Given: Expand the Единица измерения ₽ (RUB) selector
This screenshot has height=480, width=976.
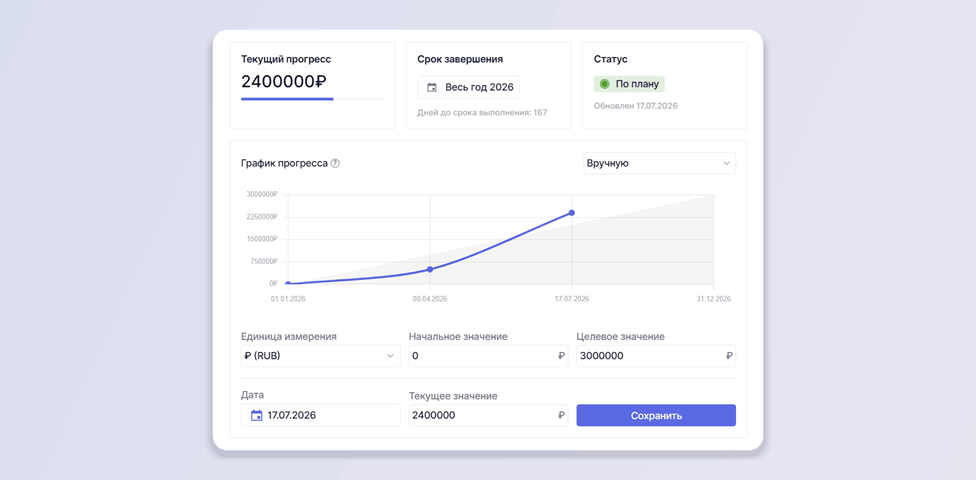Looking at the screenshot, I should [x=321, y=356].
